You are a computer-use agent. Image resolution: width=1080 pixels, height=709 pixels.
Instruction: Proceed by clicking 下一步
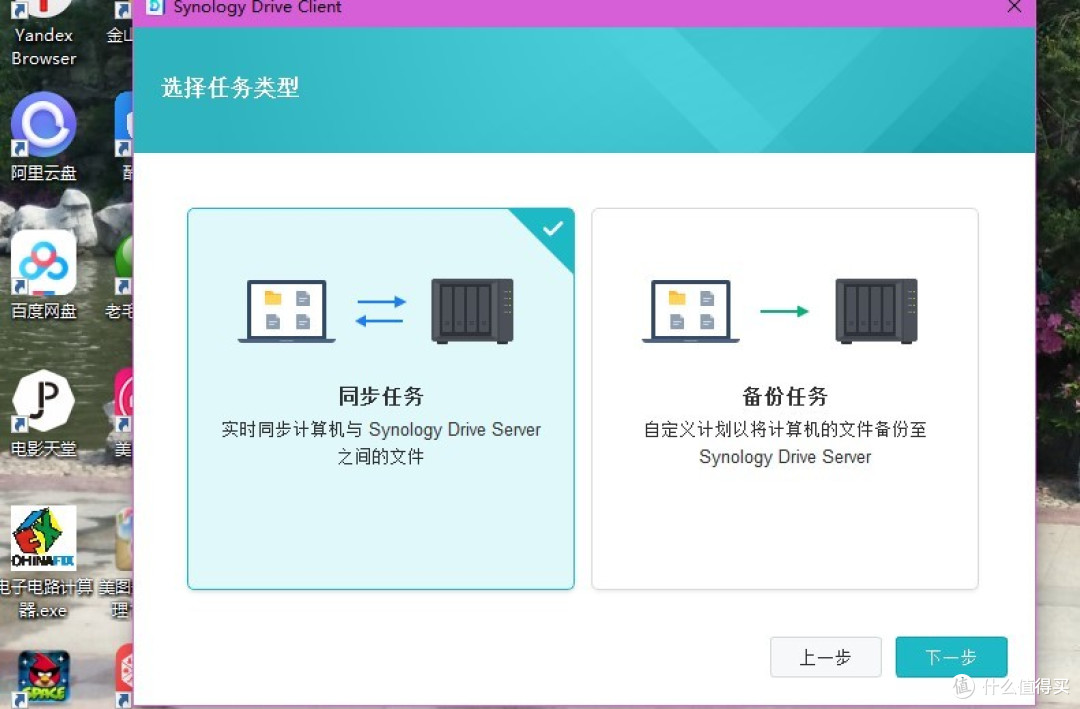950,657
